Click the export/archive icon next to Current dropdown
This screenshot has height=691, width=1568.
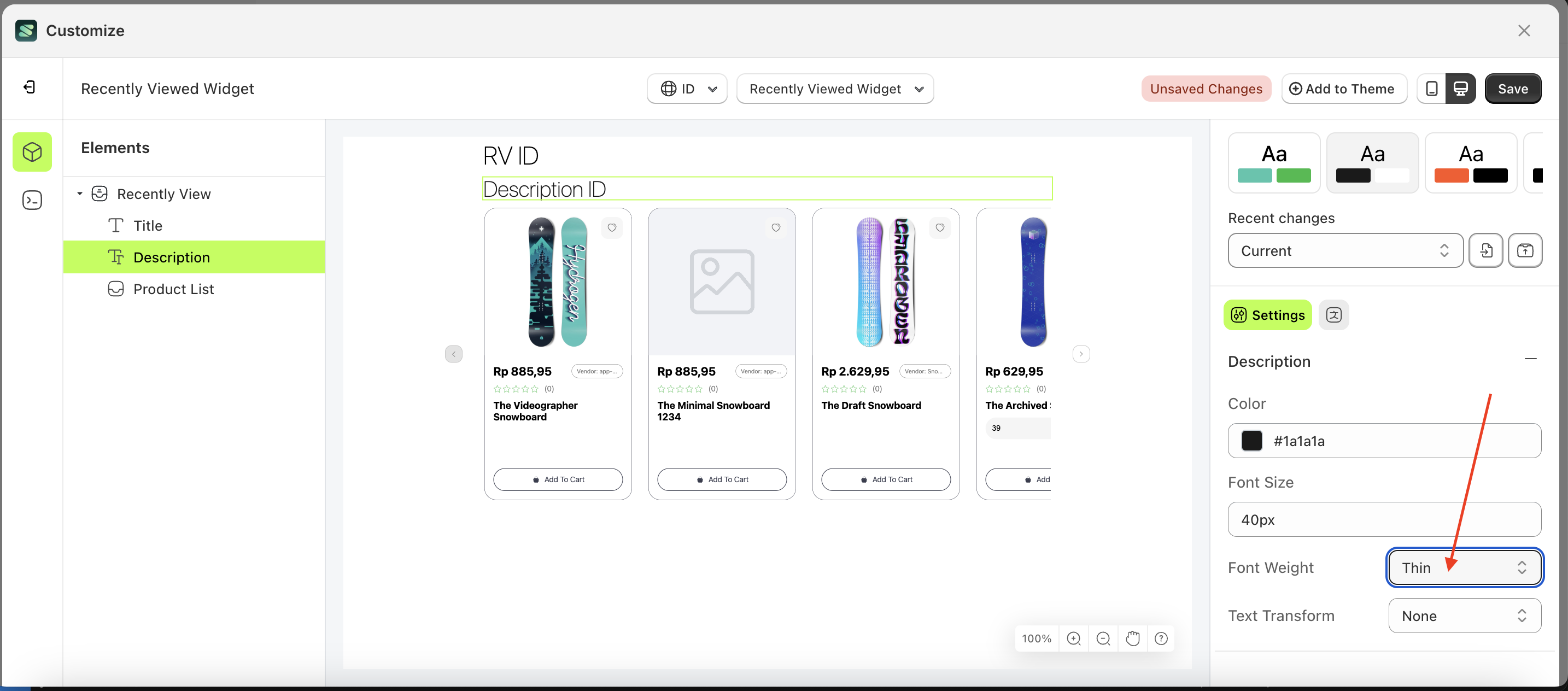1525,250
